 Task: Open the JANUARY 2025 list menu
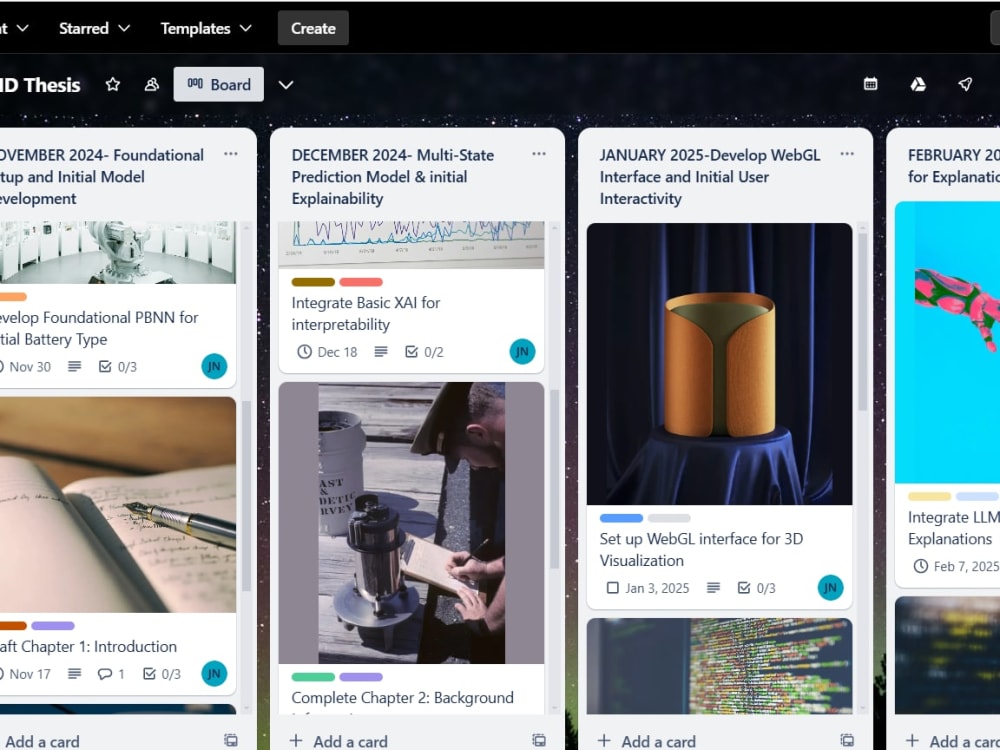tap(847, 155)
